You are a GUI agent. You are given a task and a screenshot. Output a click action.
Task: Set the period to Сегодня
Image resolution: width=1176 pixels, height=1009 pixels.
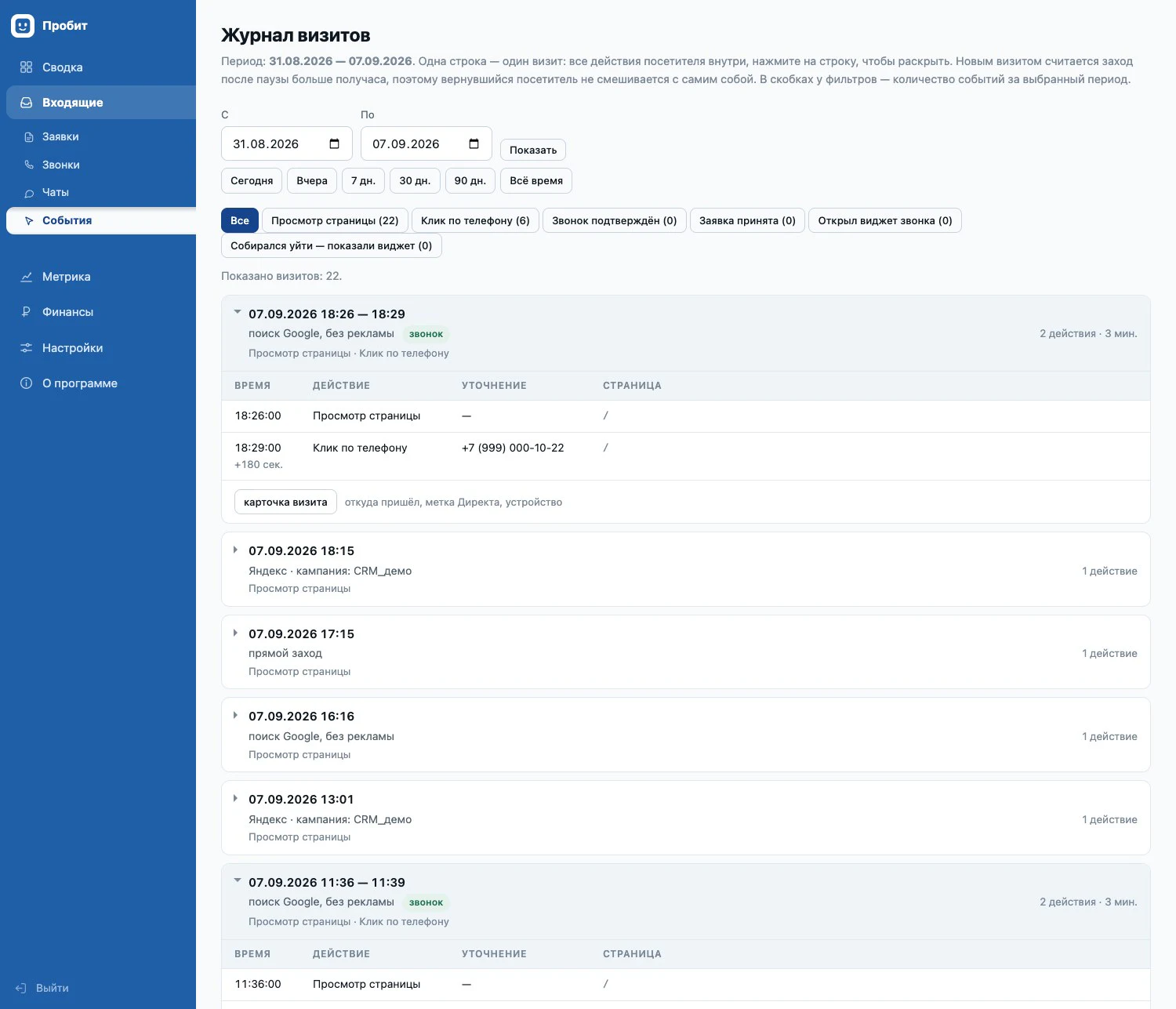(x=252, y=180)
